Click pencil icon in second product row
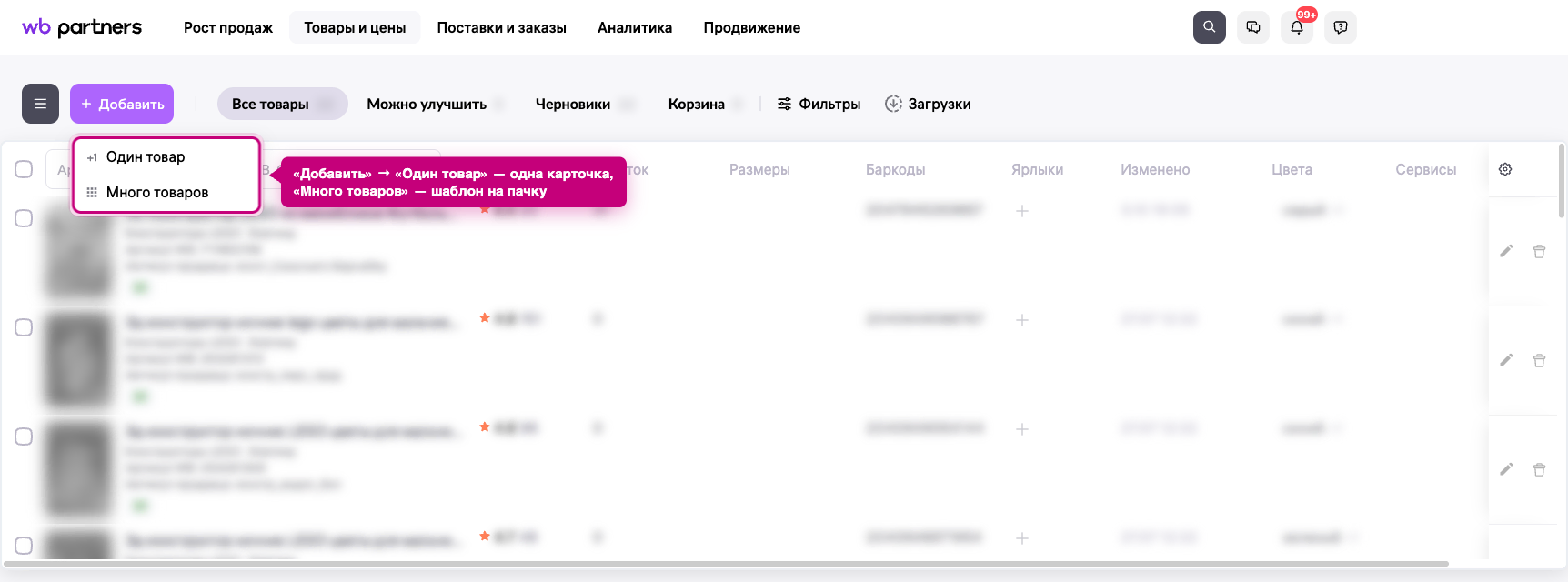The image size is (1568, 582). 1506,360
